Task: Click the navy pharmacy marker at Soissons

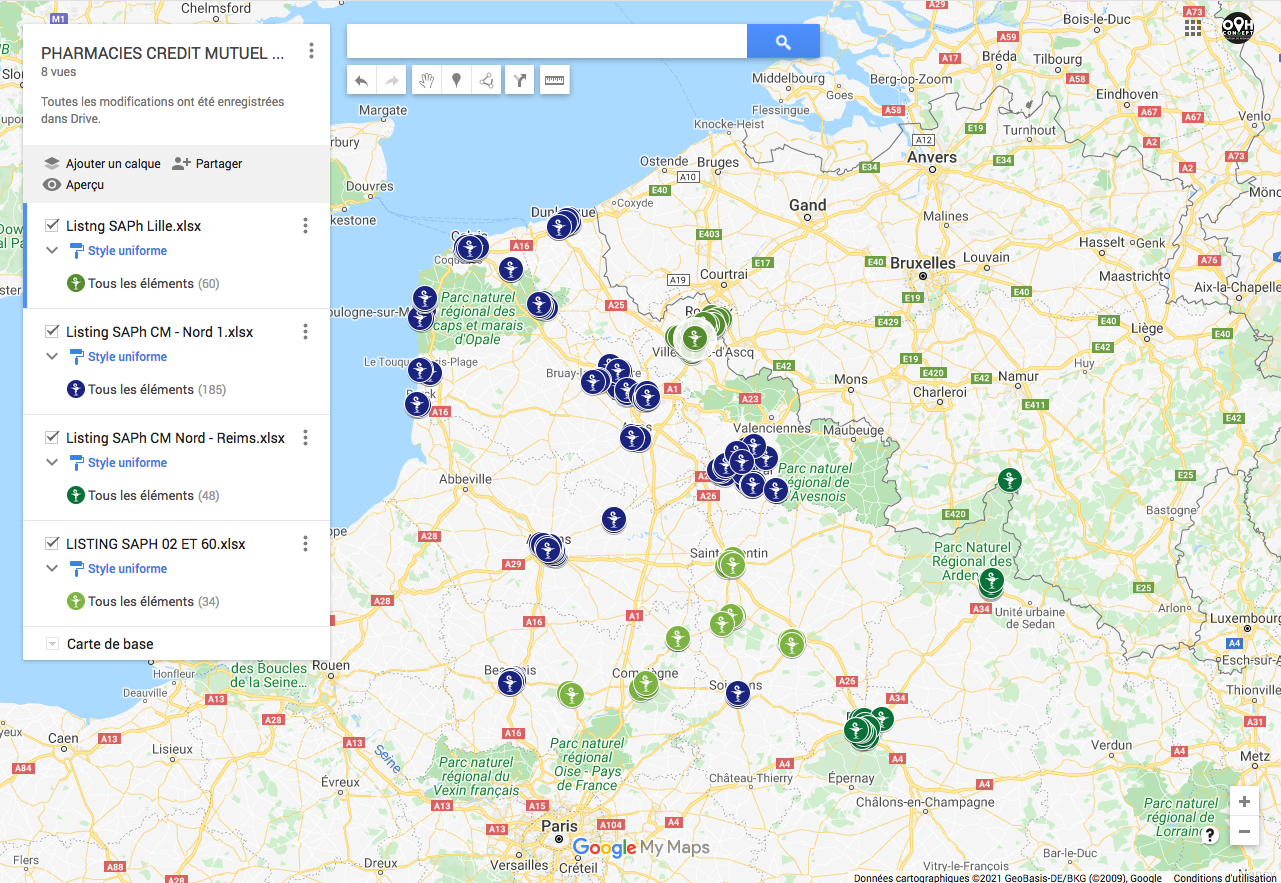Action: [x=737, y=692]
